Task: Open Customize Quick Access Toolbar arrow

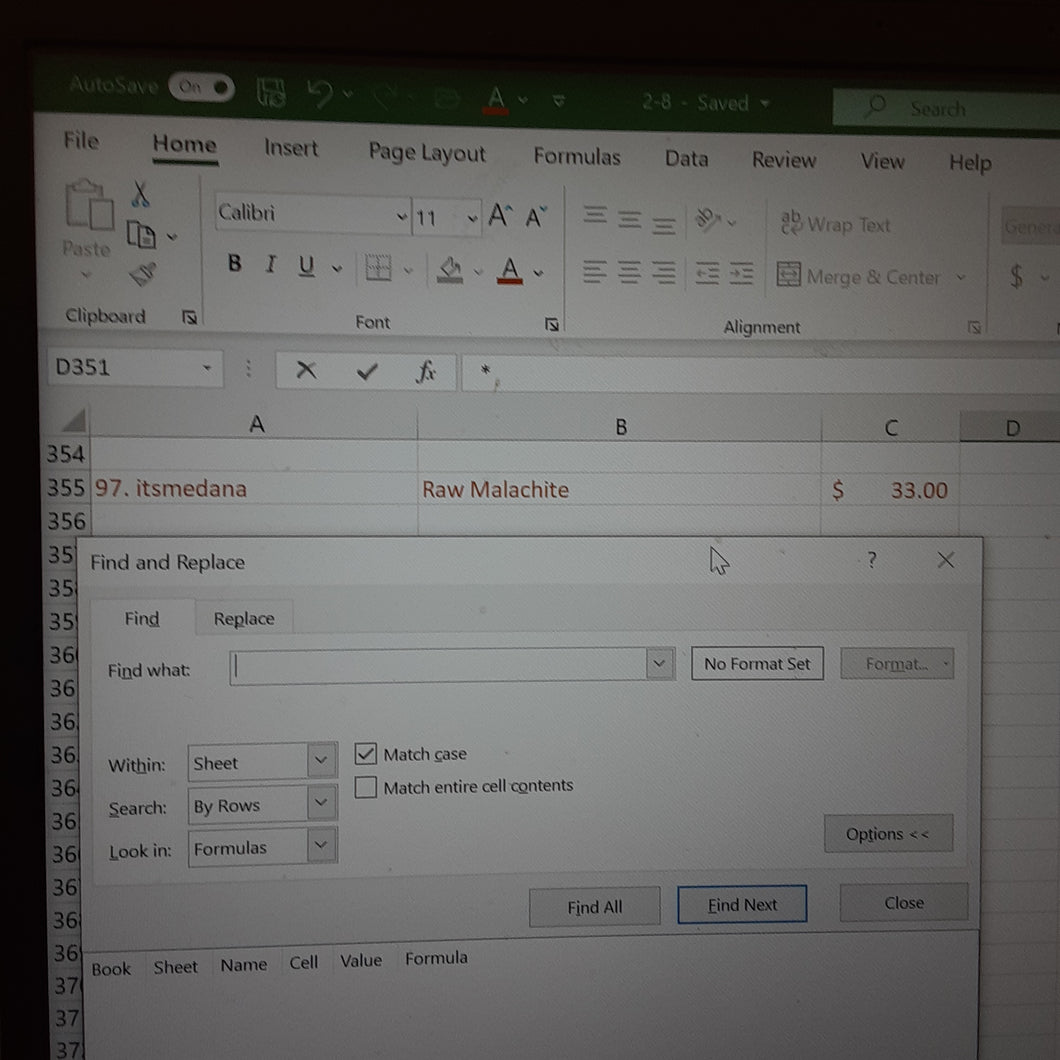Action: click(558, 101)
